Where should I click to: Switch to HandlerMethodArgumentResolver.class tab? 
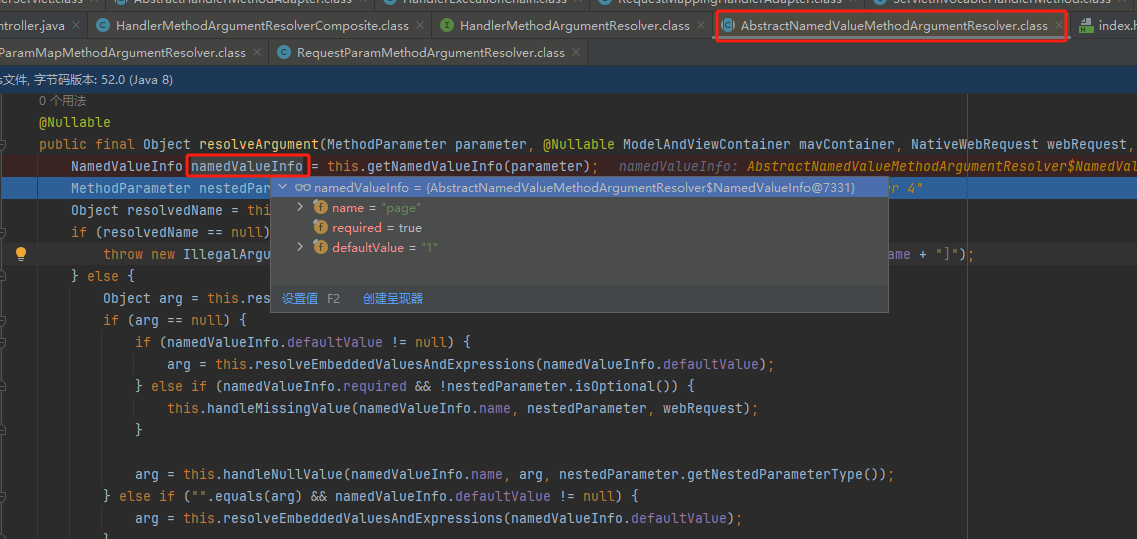pyautogui.click(x=574, y=26)
